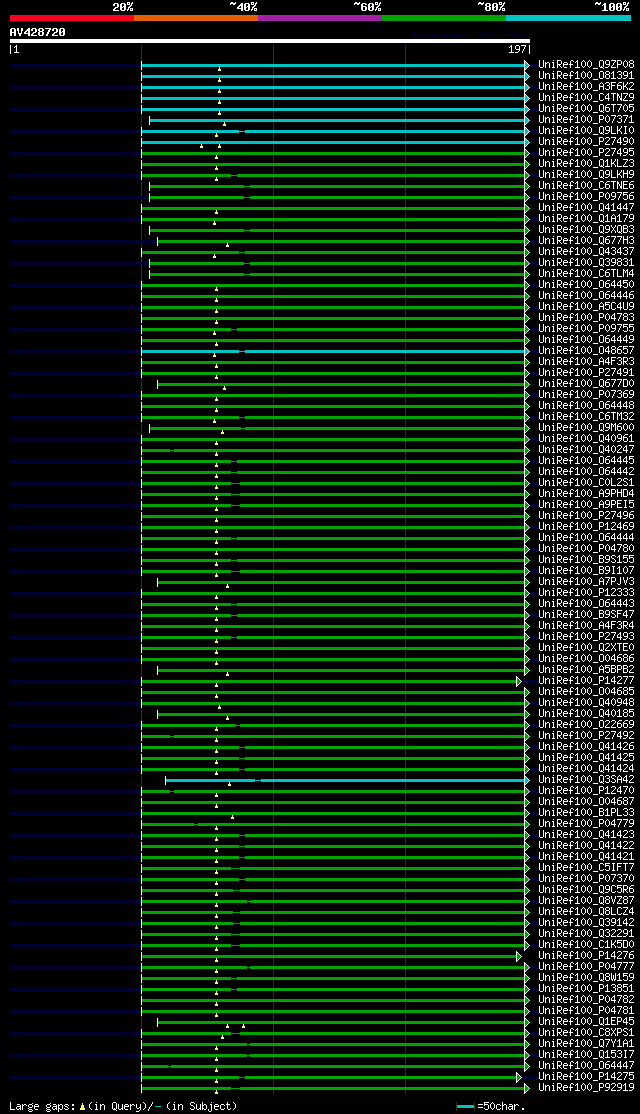The width and height of the screenshot is (640, 1114).
Task: Click the green ~80% legend segment
Action: pyautogui.click(x=444, y=18)
